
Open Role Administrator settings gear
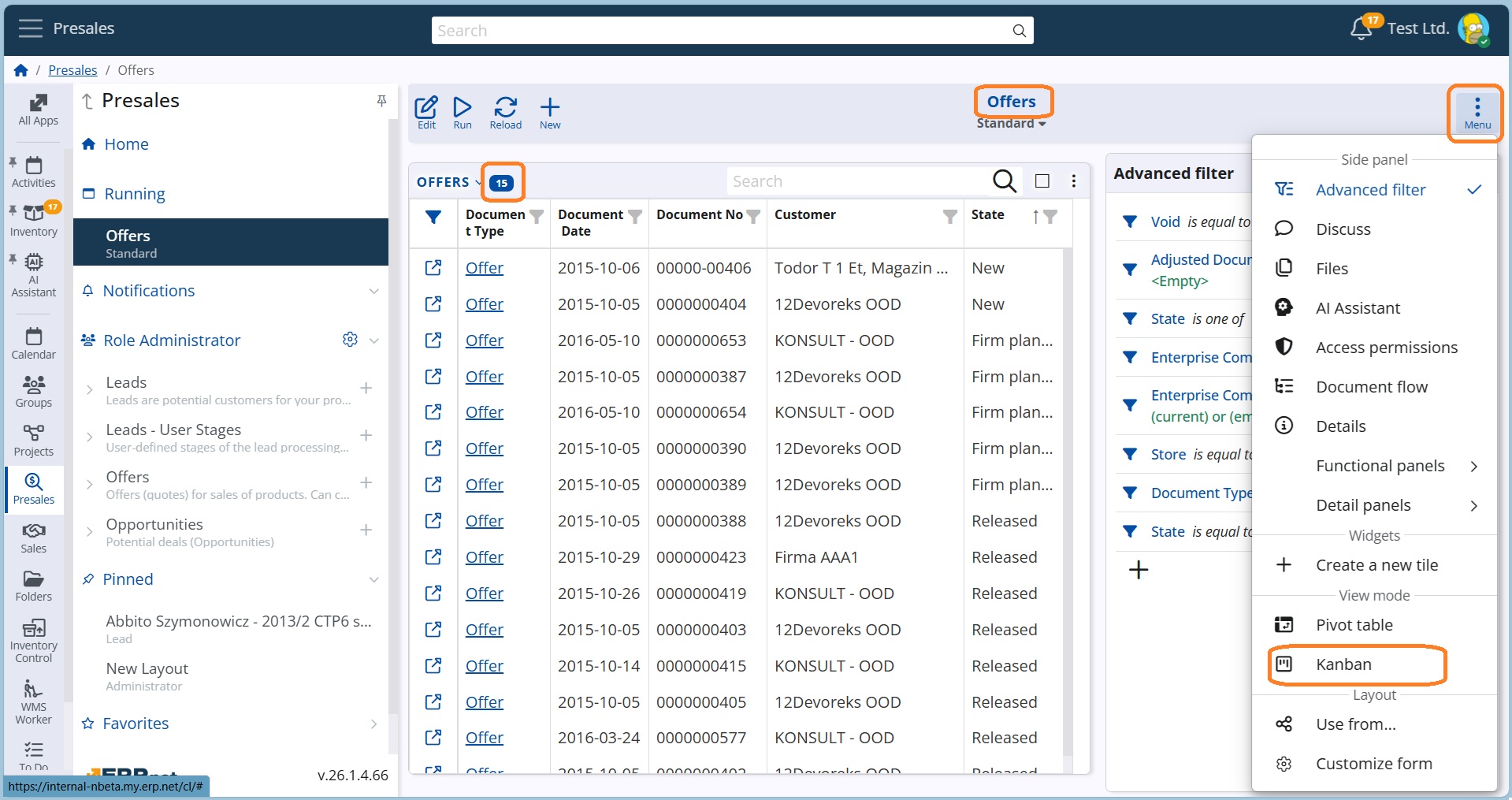point(350,340)
